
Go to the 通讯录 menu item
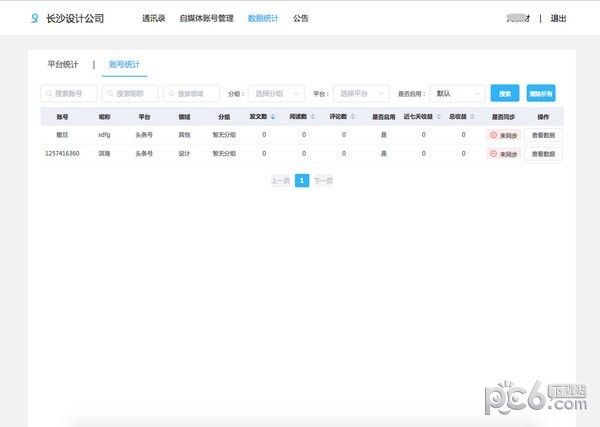tap(154, 18)
